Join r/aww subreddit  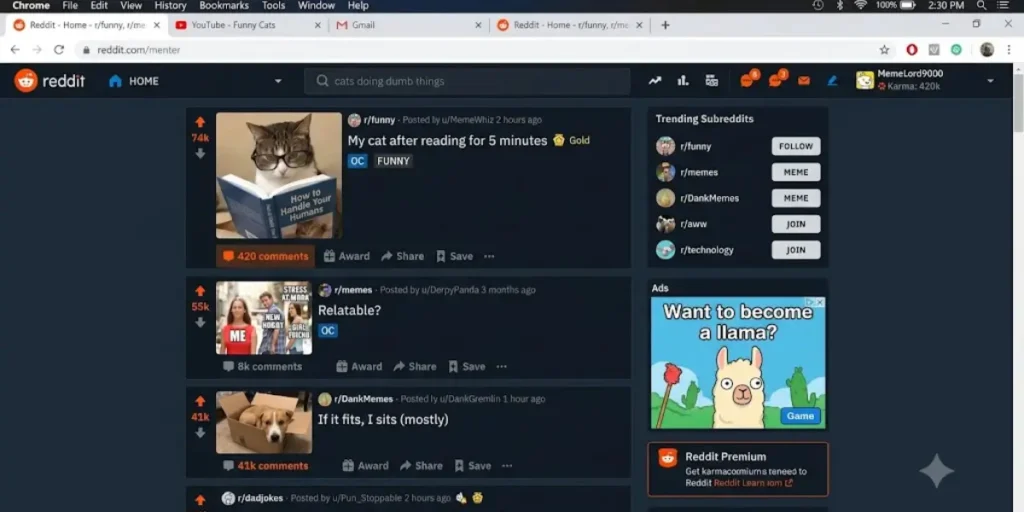tap(795, 224)
